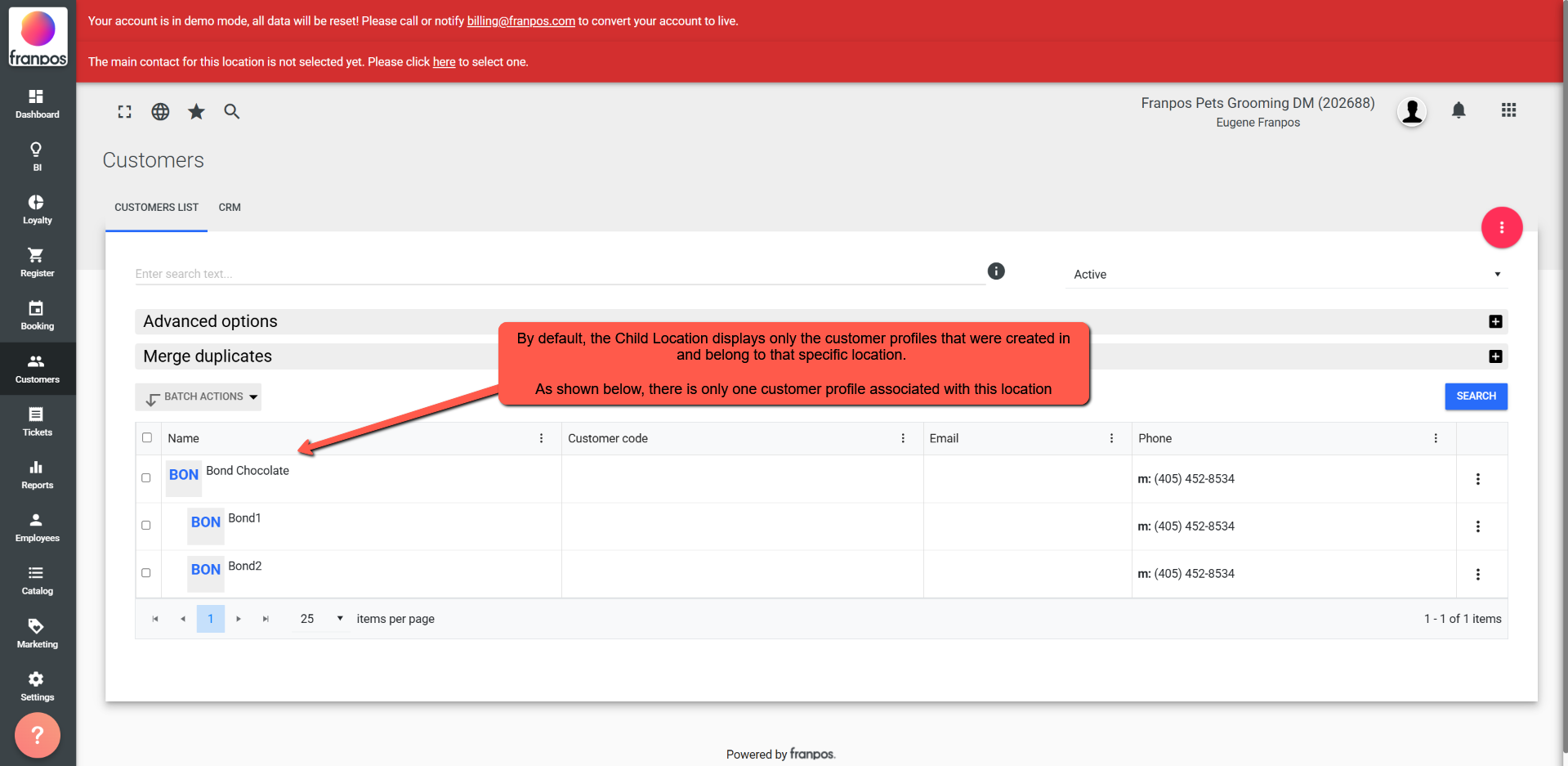The height and width of the screenshot is (766, 1568).
Task: Open the Phone column menu
Action: point(1436,438)
